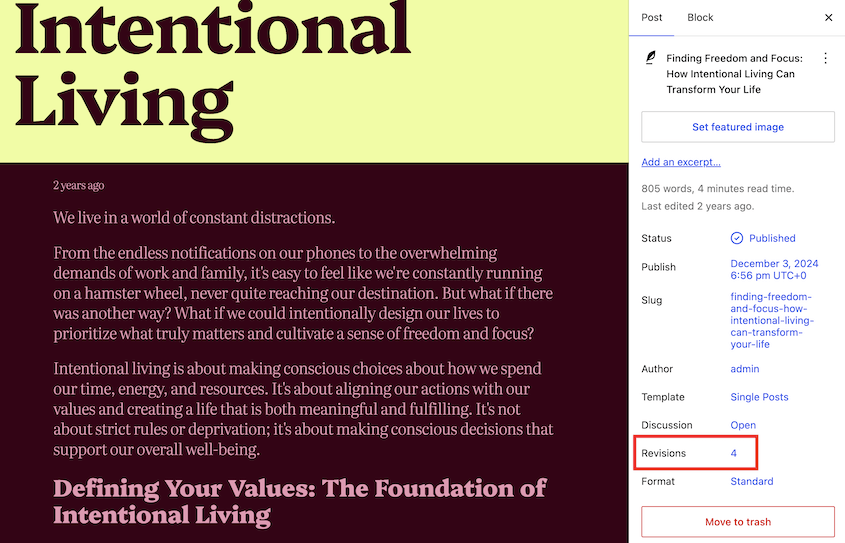Change the author admin
845x543 pixels.
coord(745,369)
